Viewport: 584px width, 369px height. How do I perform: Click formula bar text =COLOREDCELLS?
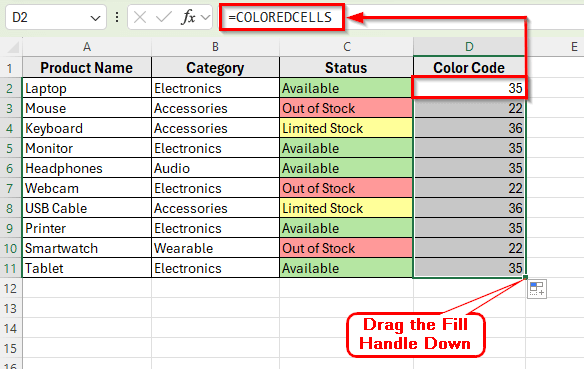(x=280, y=17)
